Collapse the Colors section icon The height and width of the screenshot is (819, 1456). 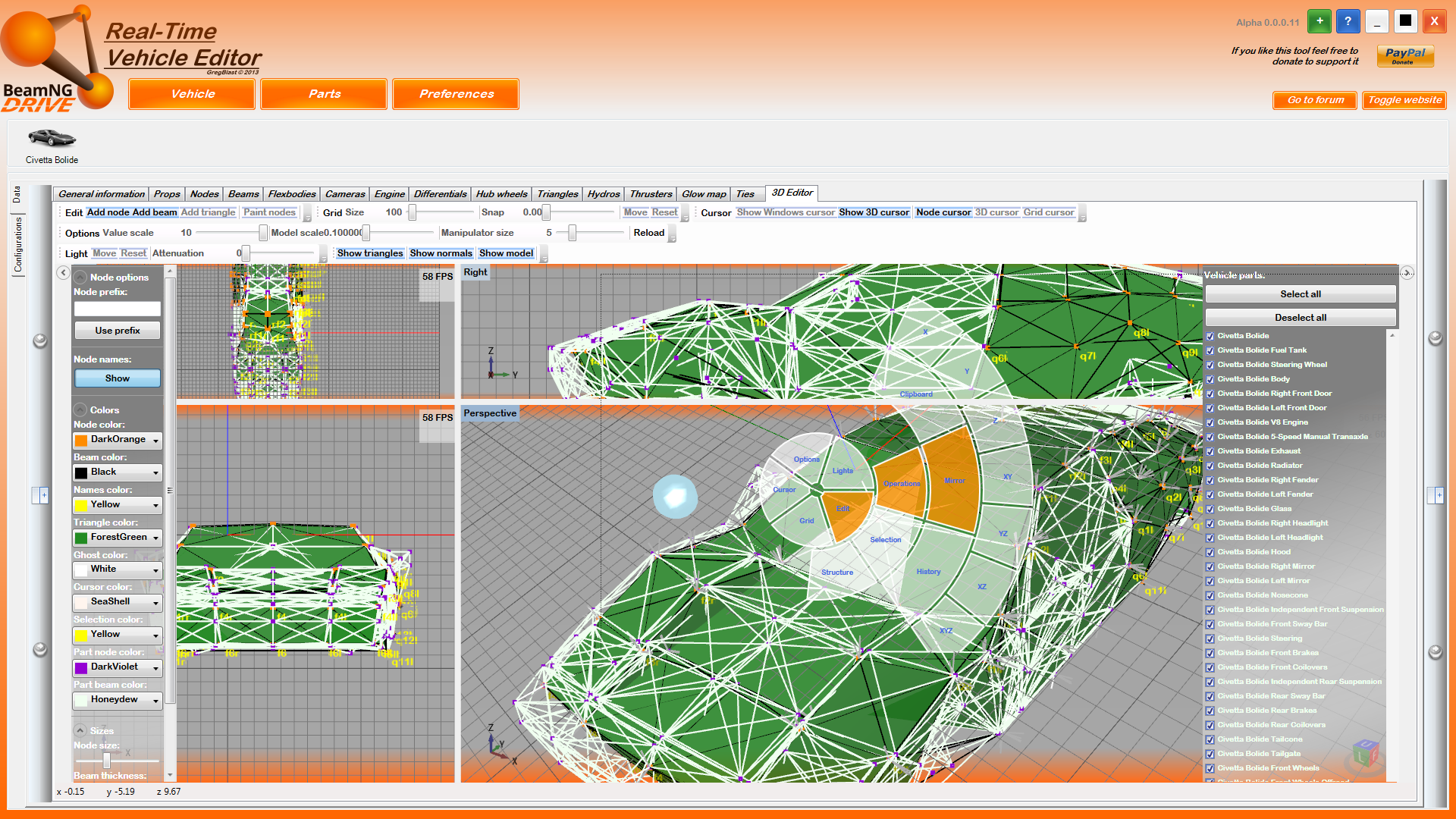tap(80, 410)
